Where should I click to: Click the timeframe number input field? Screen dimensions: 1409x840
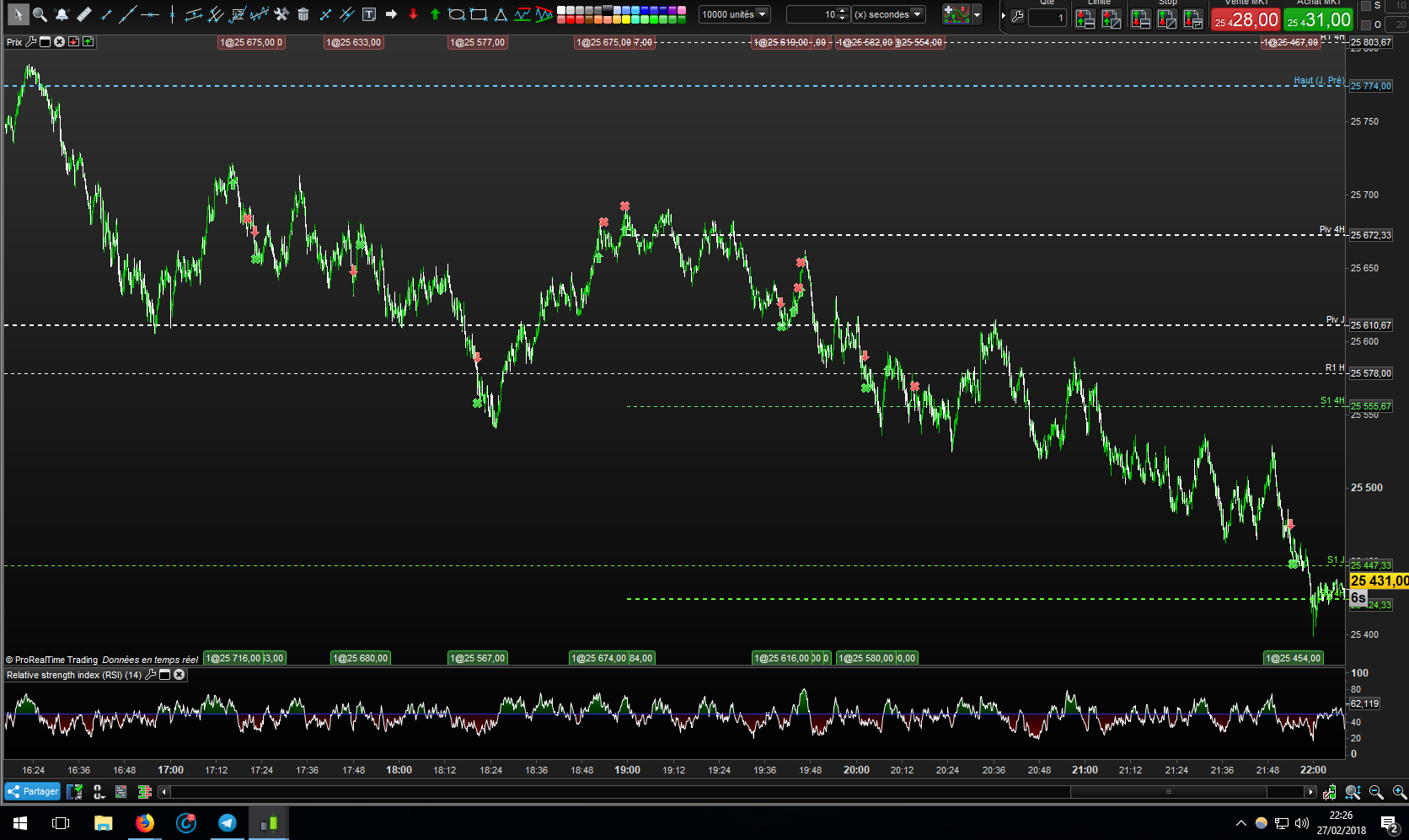pos(812,14)
